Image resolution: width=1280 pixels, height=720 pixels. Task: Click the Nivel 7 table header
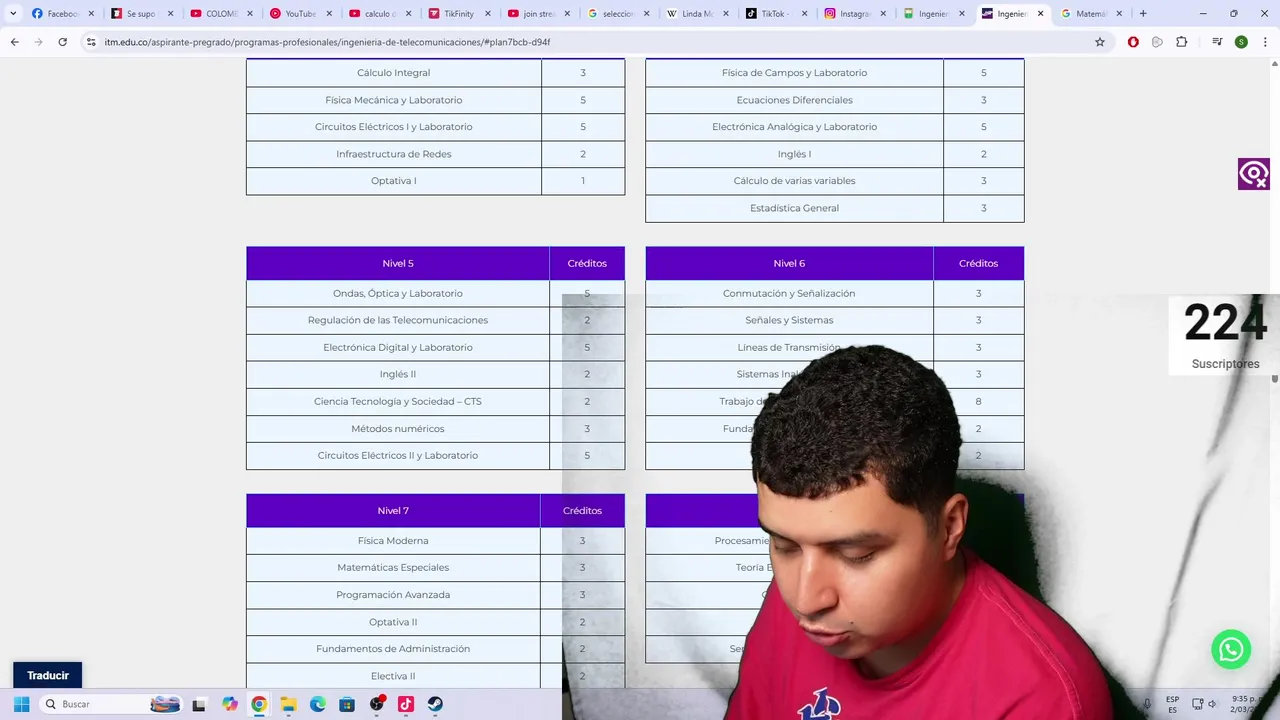coord(393,510)
